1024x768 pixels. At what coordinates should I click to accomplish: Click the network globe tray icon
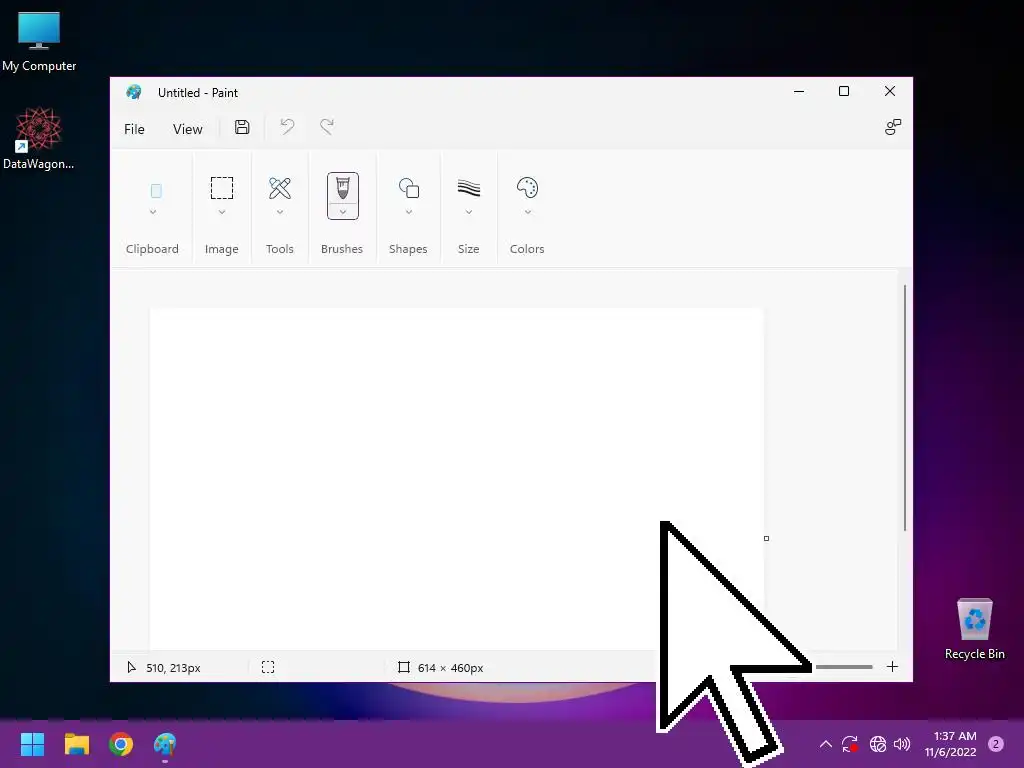coord(878,744)
